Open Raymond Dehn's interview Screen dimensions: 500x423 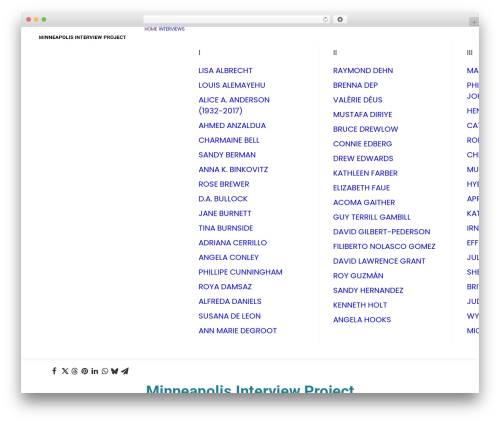[363, 71]
